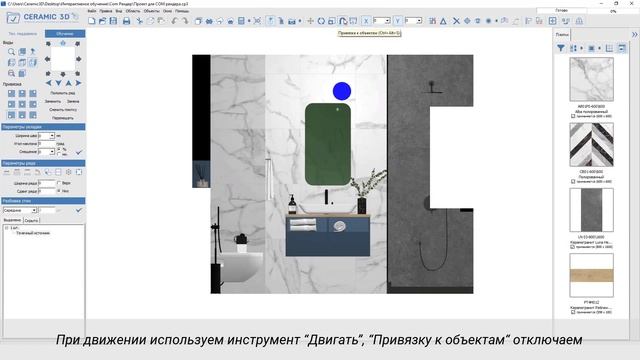Click the filter funnel icon in Плитки panel
Viewport: 640px width, 360px height.
click(x=561, y=48)
